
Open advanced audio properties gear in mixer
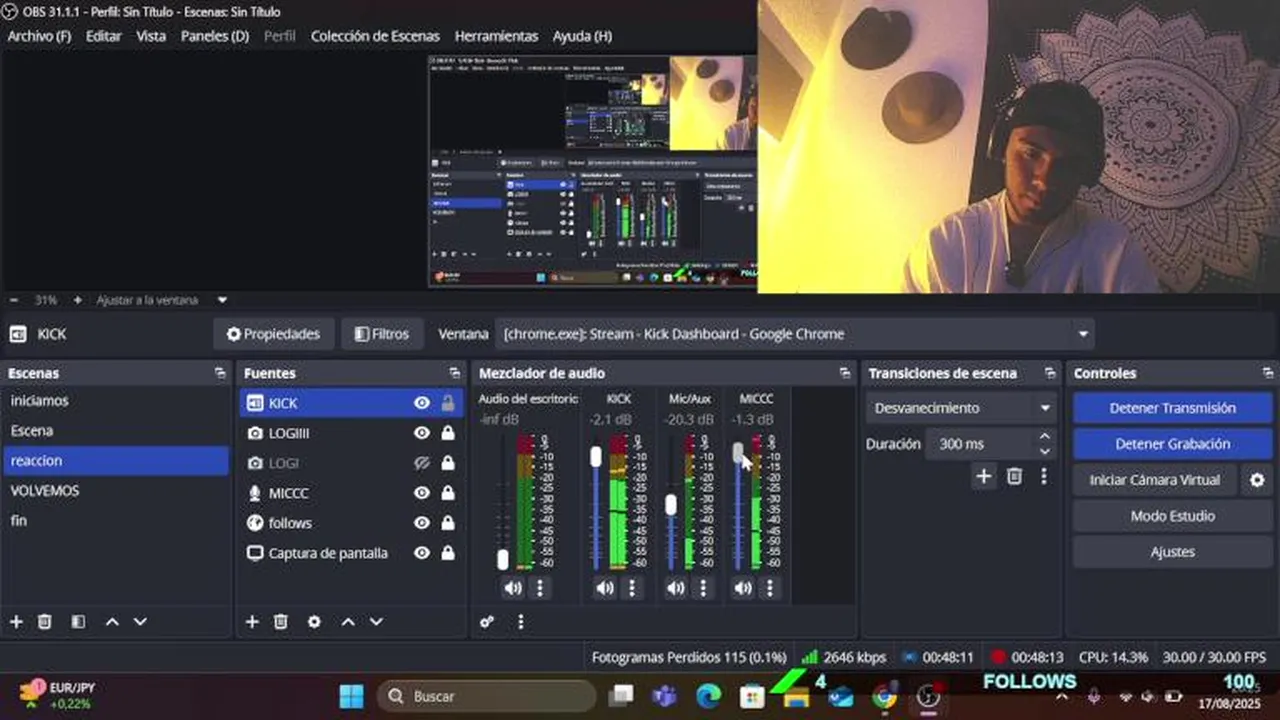click(x=487, y=622)
